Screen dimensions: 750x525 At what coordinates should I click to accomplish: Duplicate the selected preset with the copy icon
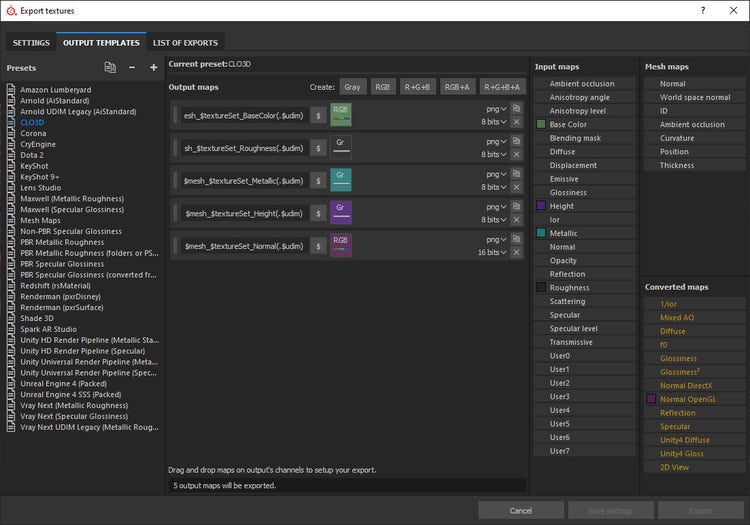tap(110, 68)
